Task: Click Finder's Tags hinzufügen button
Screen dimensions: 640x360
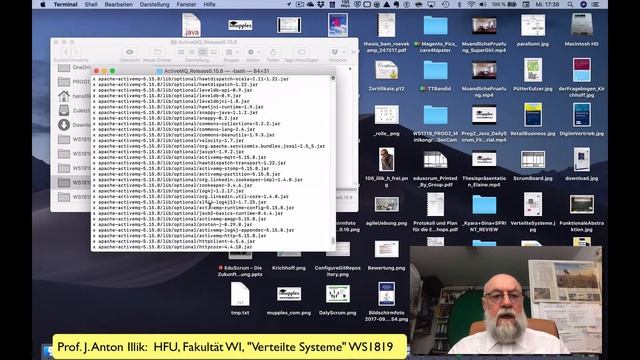Action: click(301, 52)
